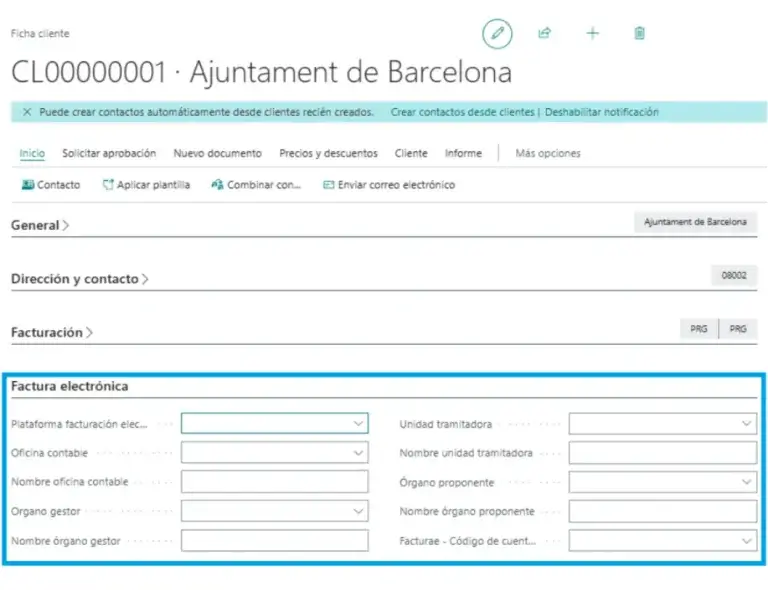Image resolution: width=768 pixels, height=590 pixels.
Task: Click the trash delete icon
Action: pos(640,33)
